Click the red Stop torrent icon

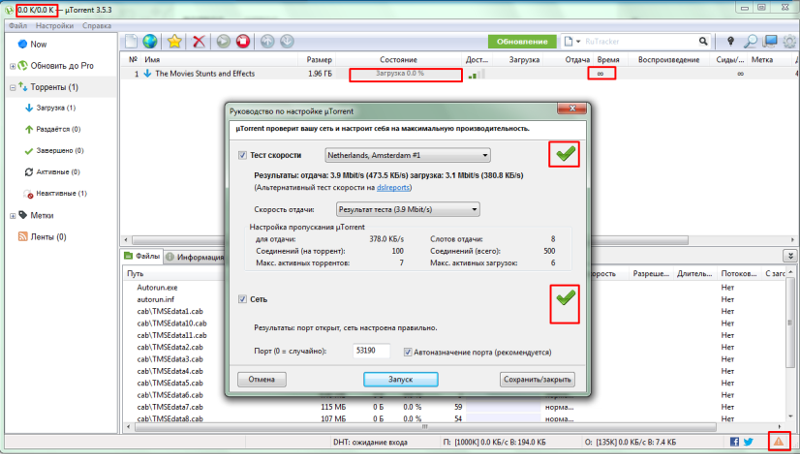coord(243,41)
